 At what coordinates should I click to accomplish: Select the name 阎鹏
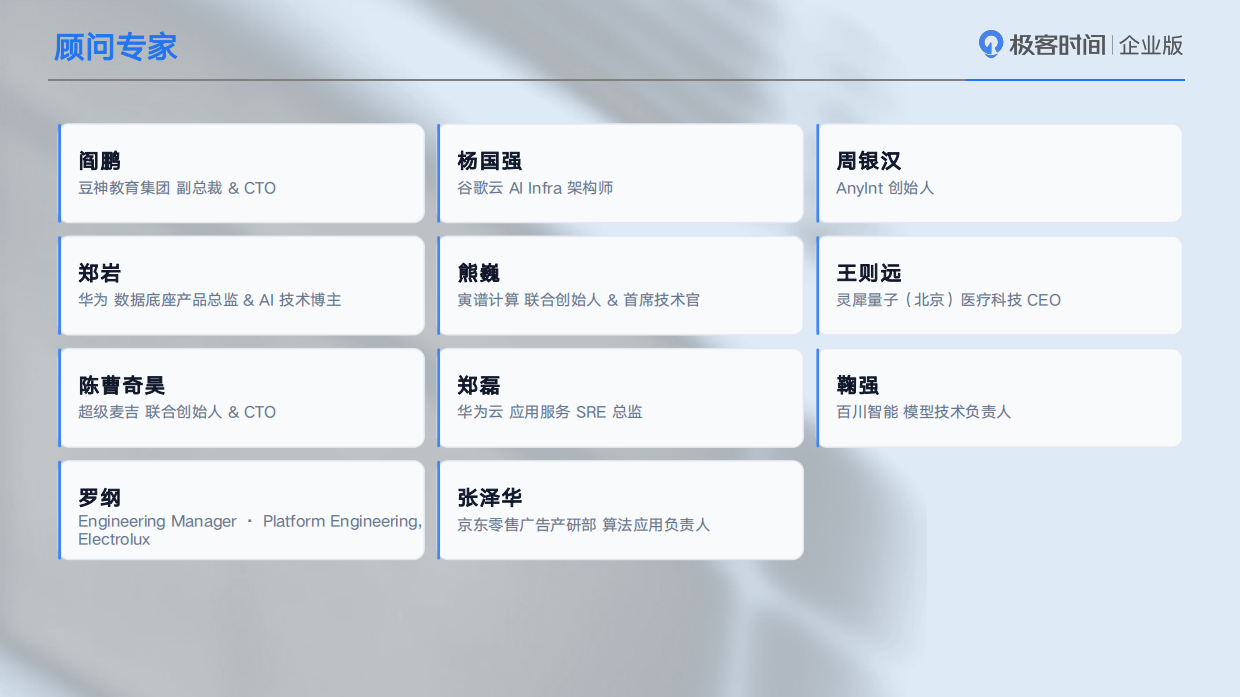click(x=100, y=161)
